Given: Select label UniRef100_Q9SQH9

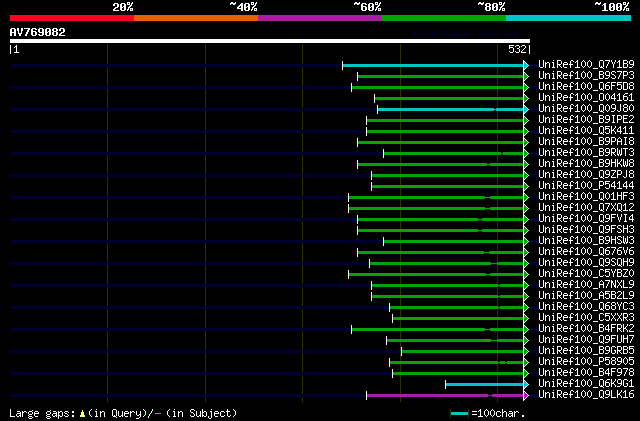Looking at the screenshot, I should (x=586, y=263).
